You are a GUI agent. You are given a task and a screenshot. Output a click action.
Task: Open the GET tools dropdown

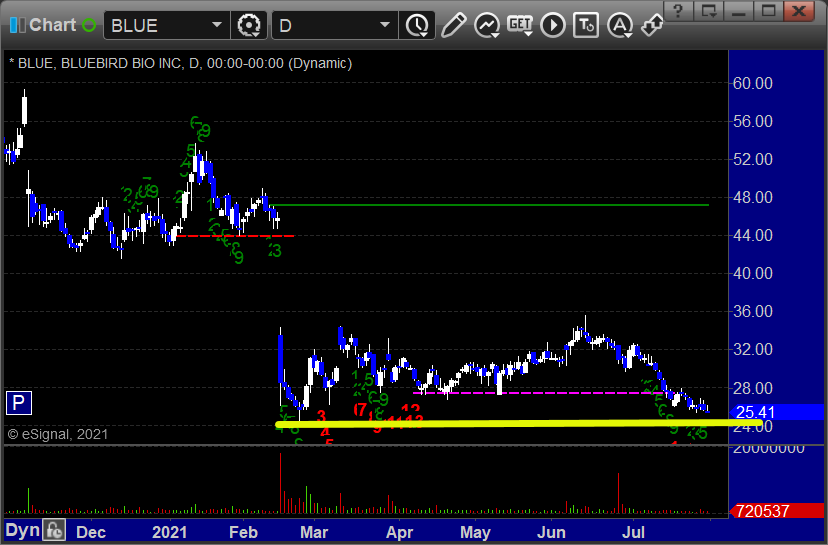tap(520, 25)
